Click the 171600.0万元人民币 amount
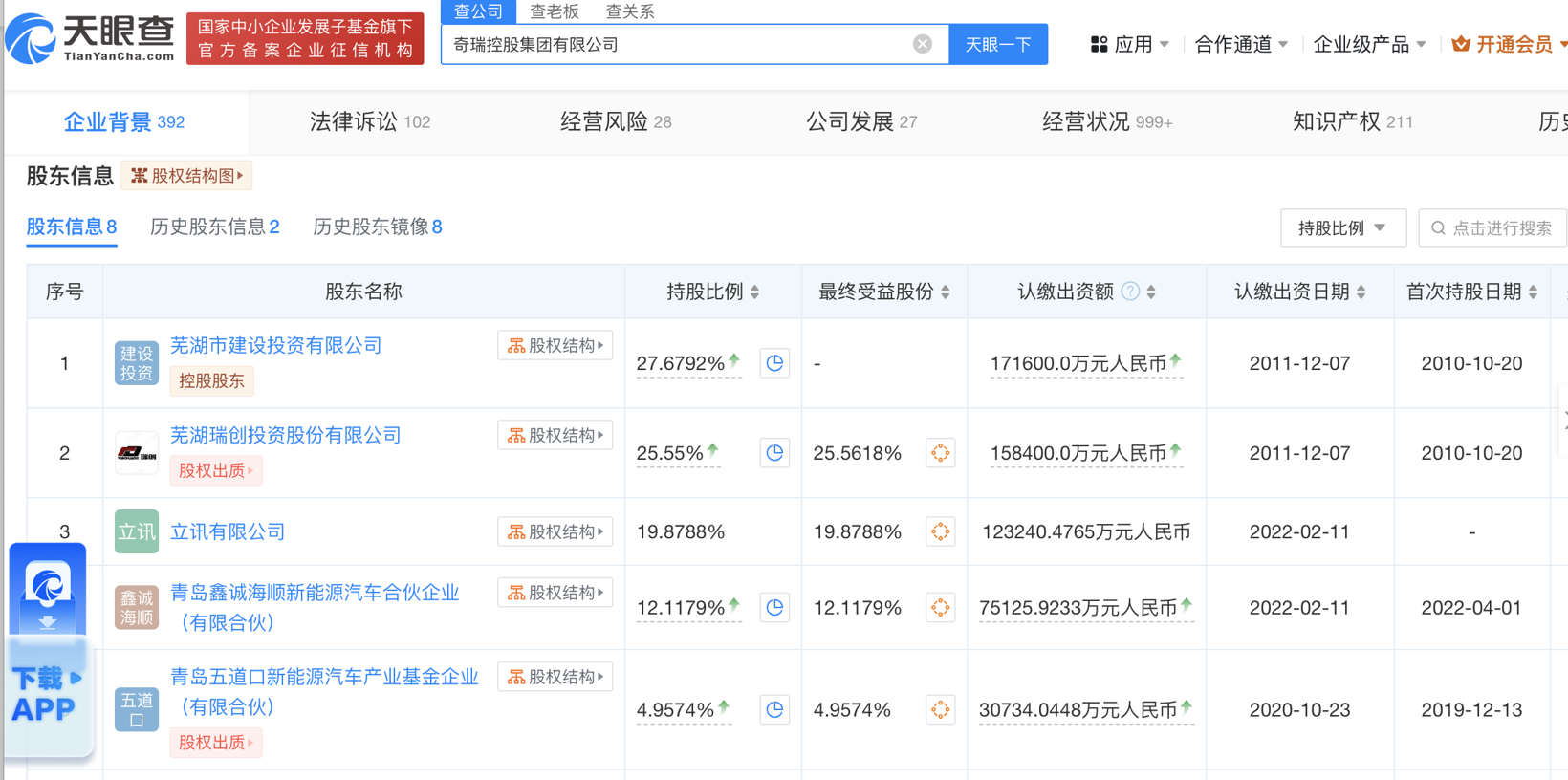The image size is (1568, 780). 1078,364
